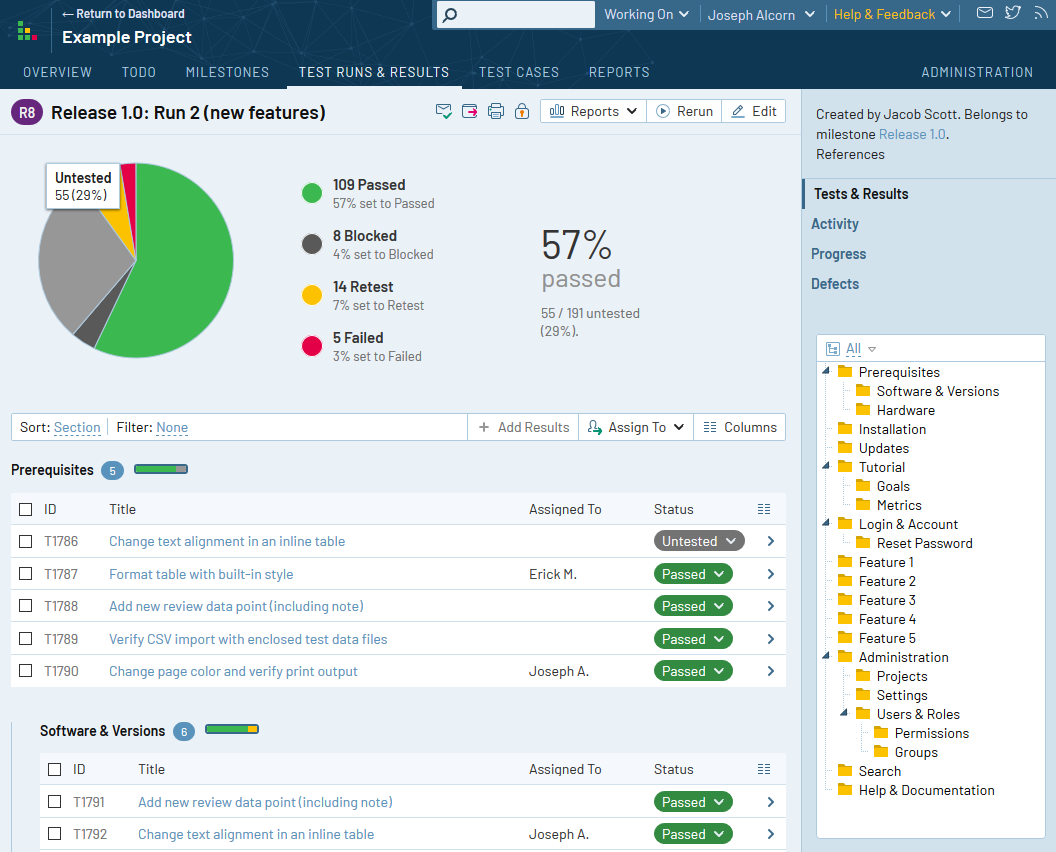The image size is (1056, 852).
Task: Open the Release 1.0 milestone link
Action: tap(912, 133)
